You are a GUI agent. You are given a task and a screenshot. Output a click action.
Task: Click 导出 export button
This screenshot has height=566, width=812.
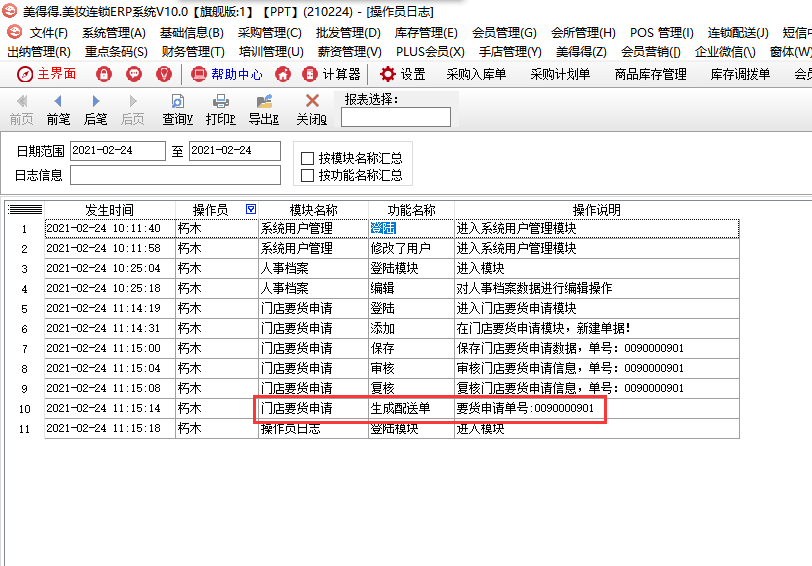[x=264, y=110]
